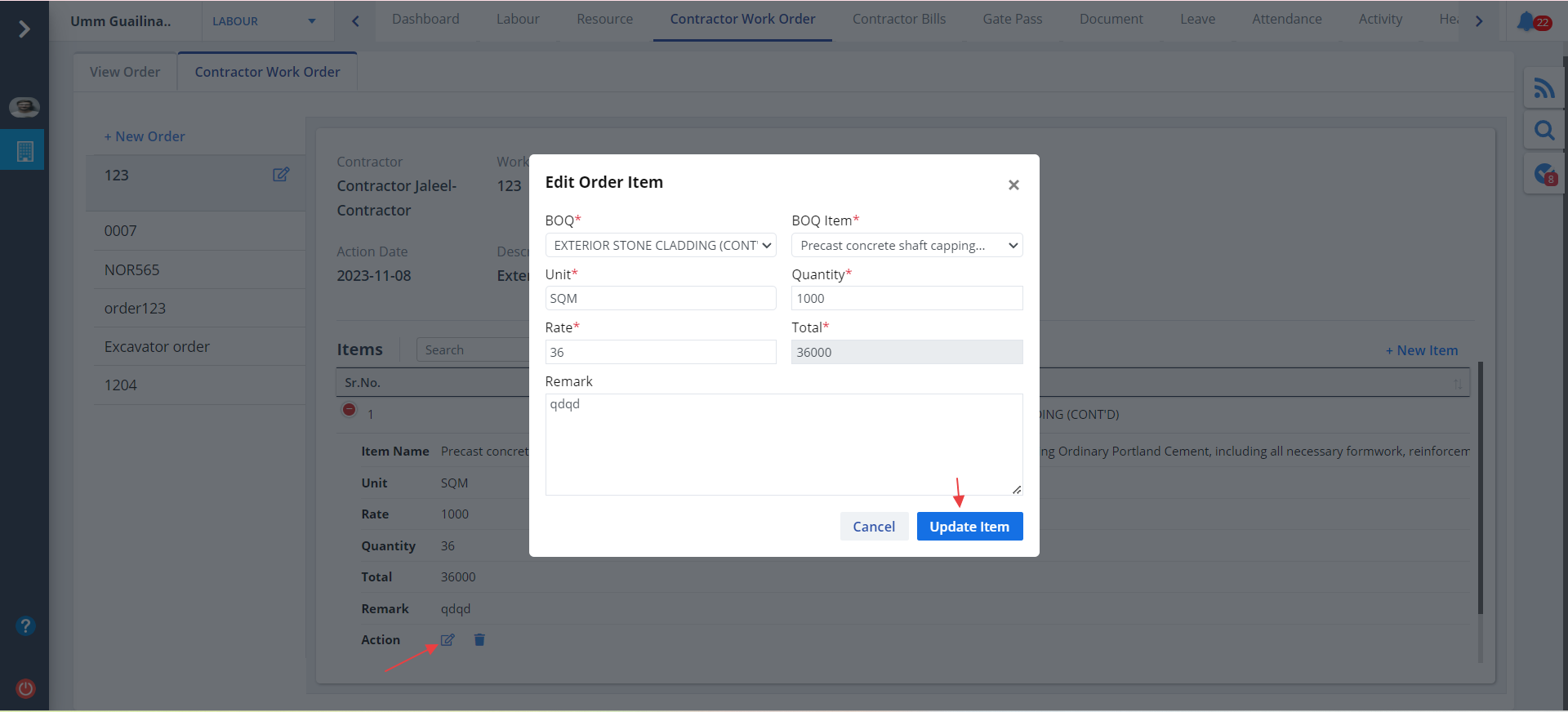
Task: Click the items table vertical scrollbar
Action: 1480,490
